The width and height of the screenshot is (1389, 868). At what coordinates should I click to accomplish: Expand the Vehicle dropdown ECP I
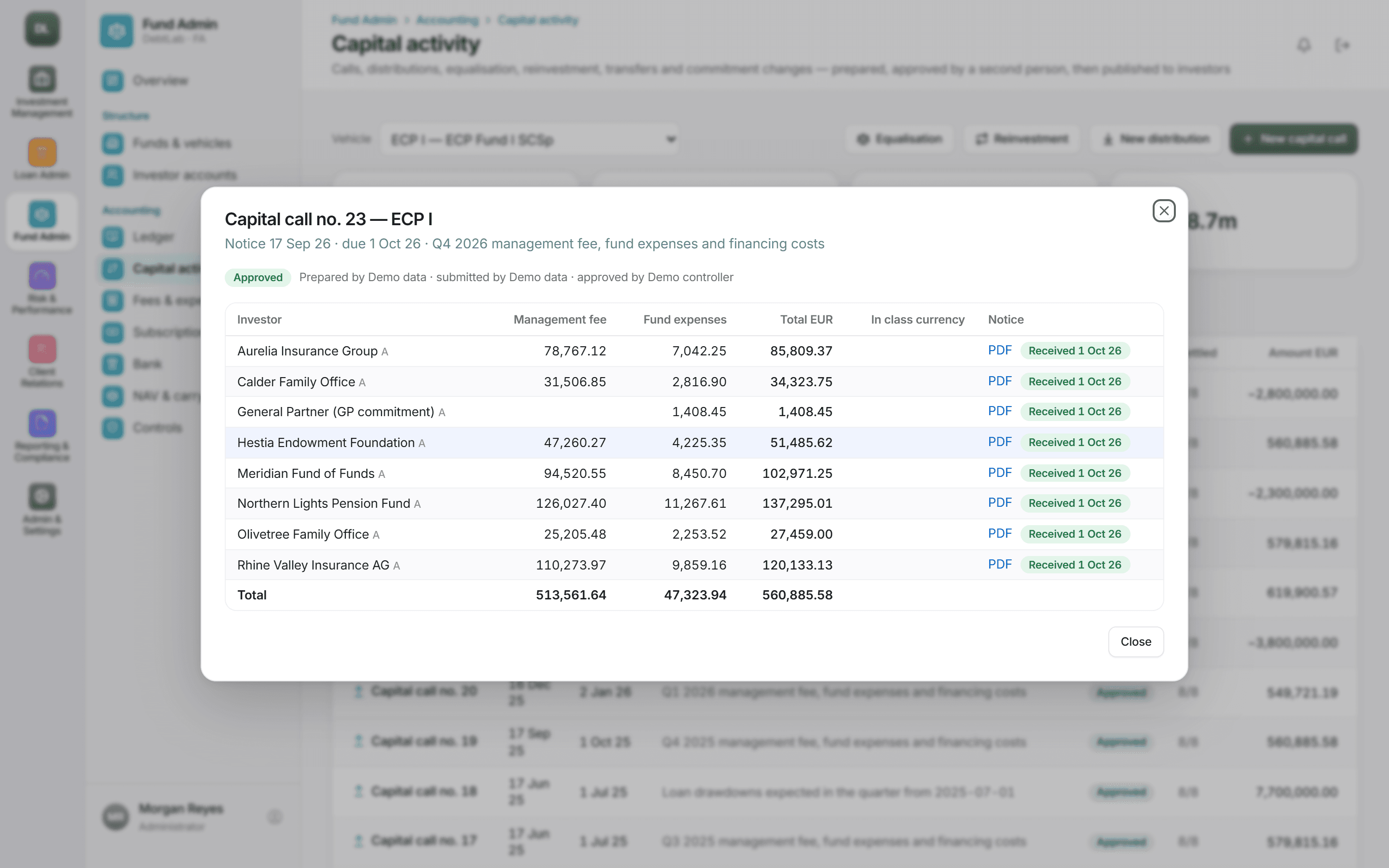pos(529,139)
